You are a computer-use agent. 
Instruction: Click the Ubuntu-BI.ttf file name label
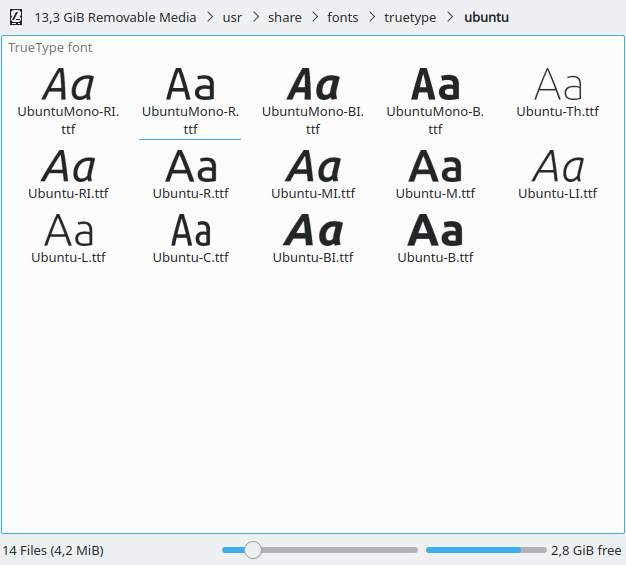click(313, 258)
